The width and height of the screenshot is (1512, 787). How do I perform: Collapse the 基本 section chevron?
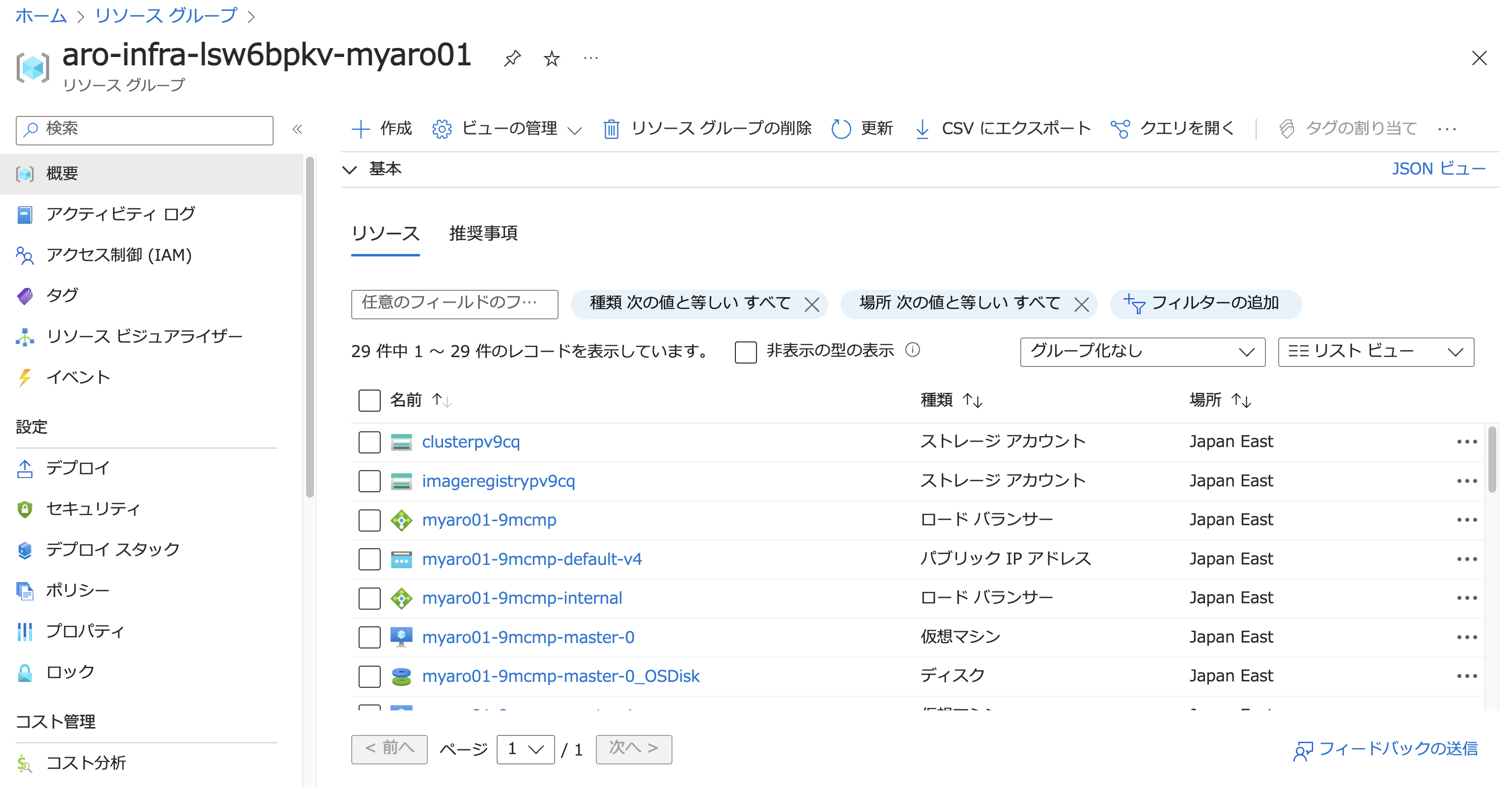(x=350, y=169)
